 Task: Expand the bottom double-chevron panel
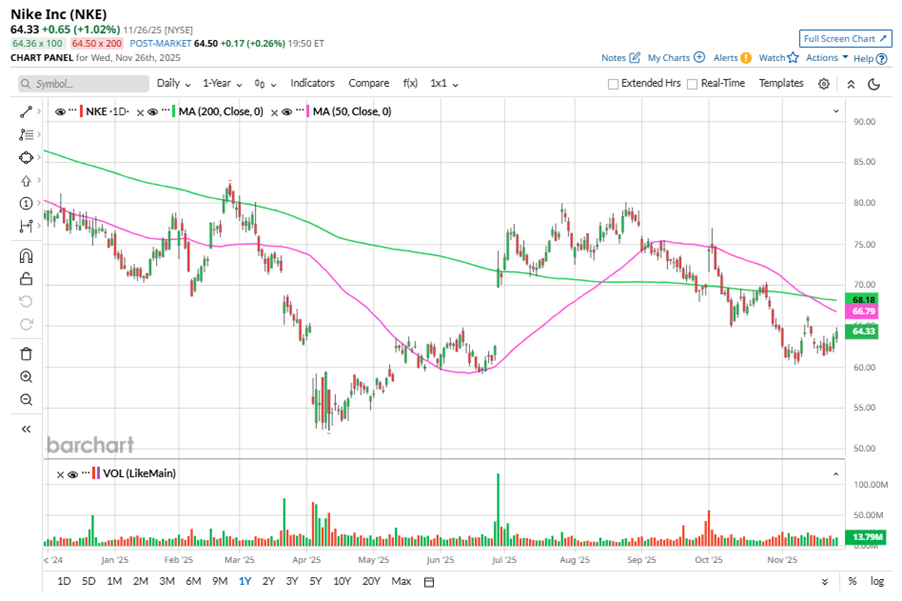[x=825, y=582]
